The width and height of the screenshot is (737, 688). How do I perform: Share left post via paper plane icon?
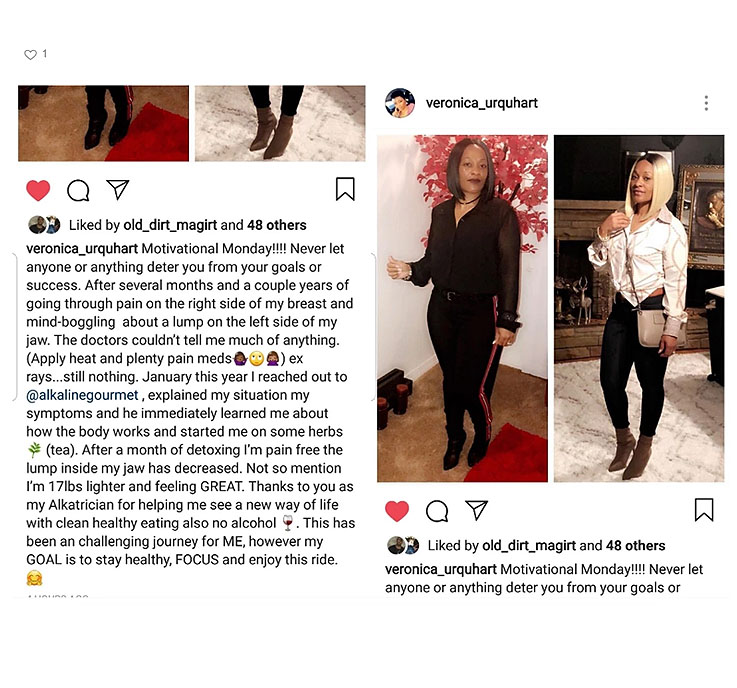118,189
